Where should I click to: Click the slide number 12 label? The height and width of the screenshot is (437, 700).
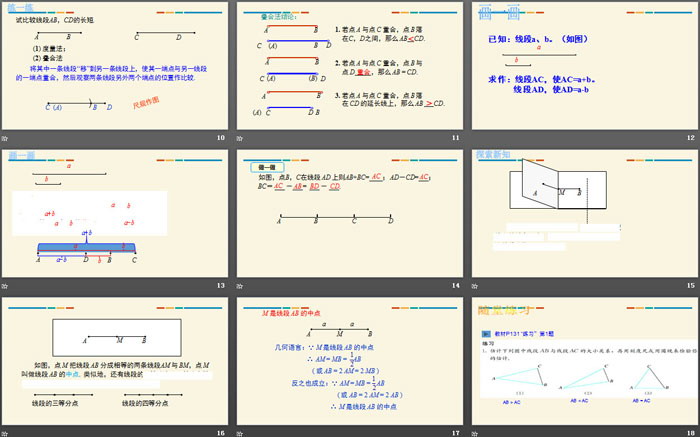[689, 138]
